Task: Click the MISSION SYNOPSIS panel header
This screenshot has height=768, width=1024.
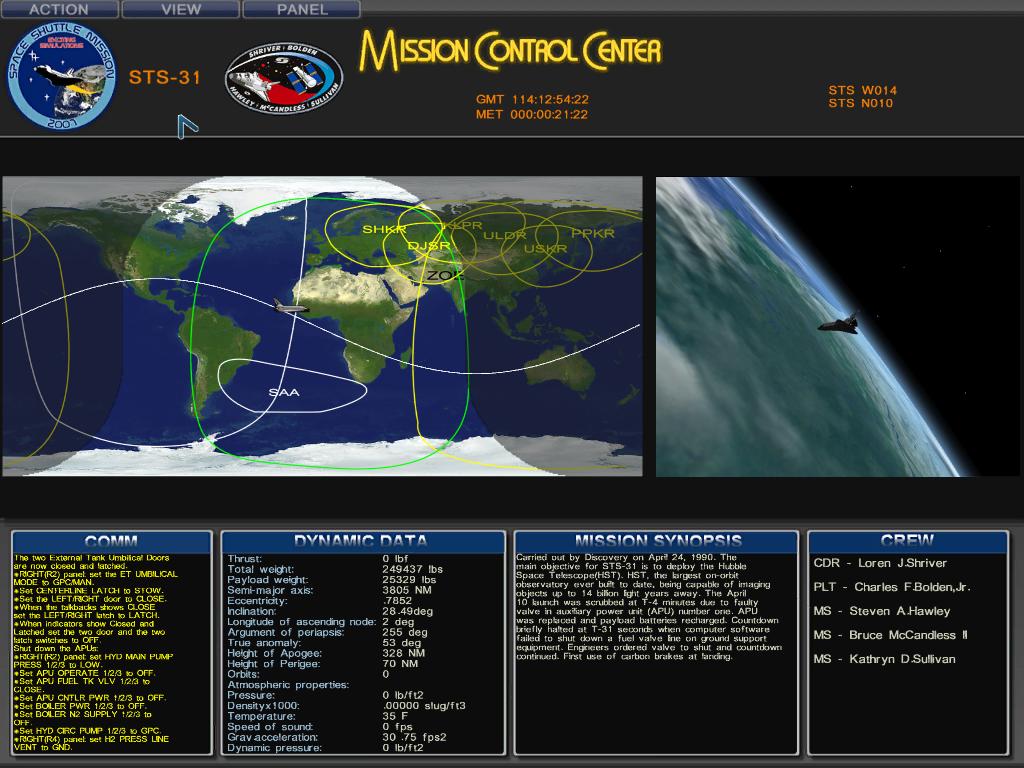Action: [656, 541]
